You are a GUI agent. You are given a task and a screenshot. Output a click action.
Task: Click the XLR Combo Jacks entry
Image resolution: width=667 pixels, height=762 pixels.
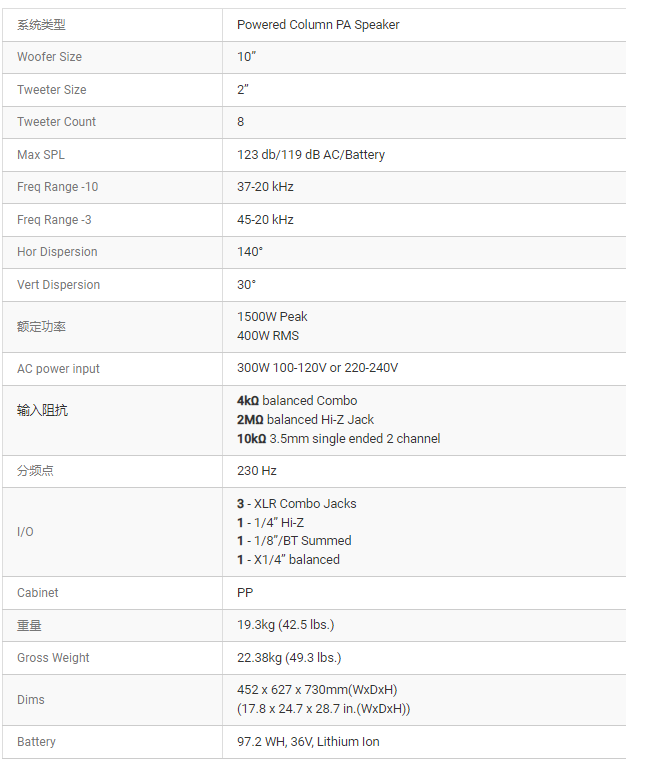coord(296,504)
